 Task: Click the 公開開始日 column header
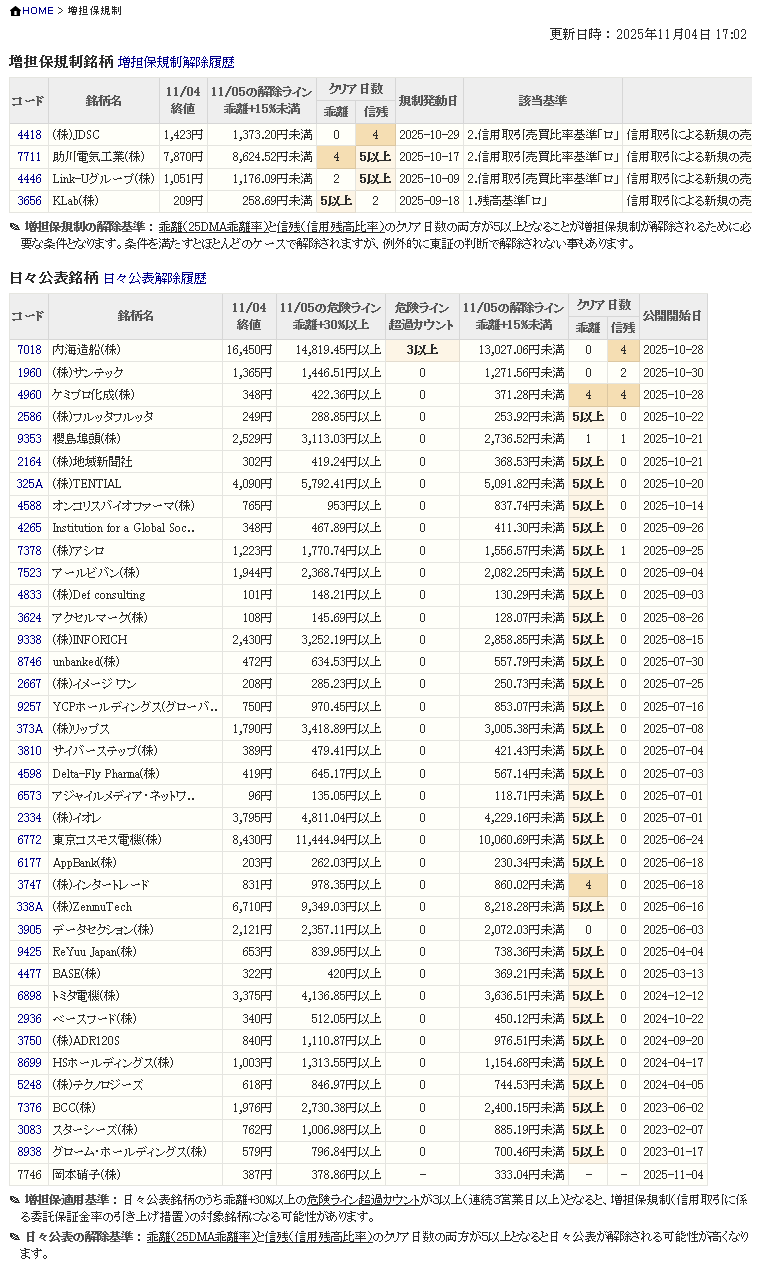pyautogui.click(x=672, y=316)
